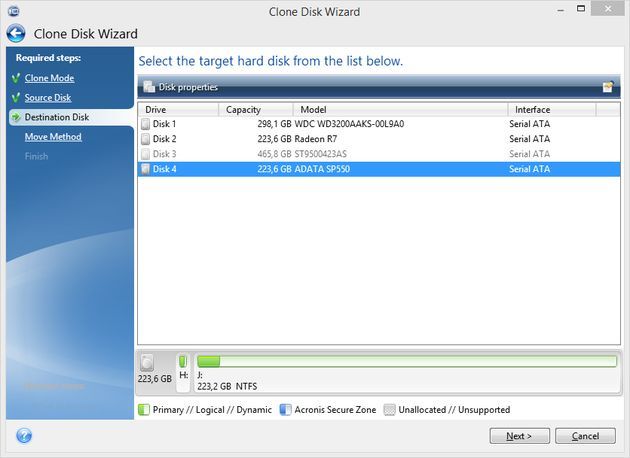The height and width of the screenshot is (458, 630).
Task: Click the Disk 2 drive icon
Action: coord(145,139)
